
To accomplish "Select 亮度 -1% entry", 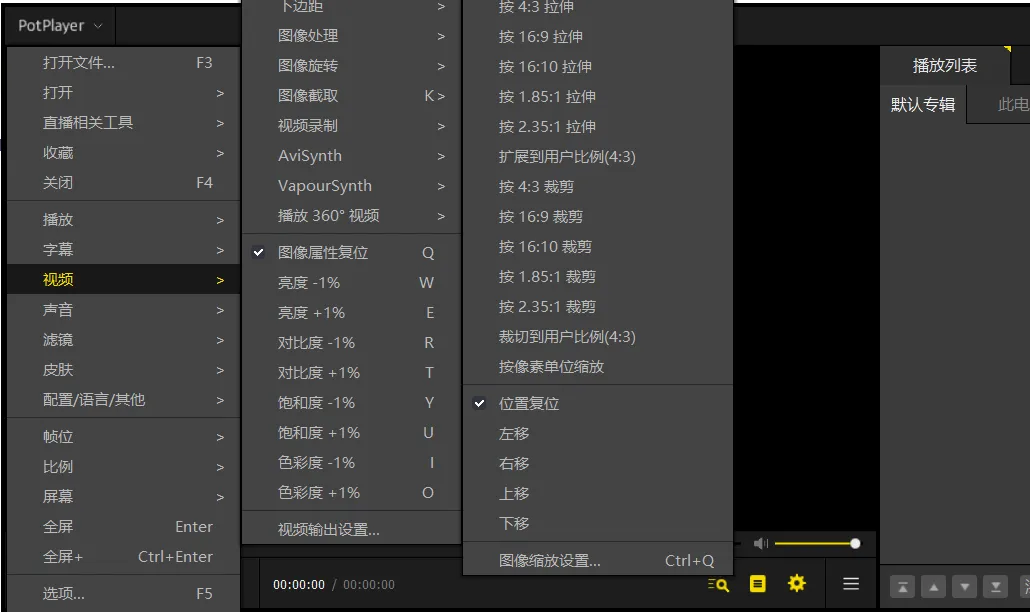I will click(x=351, y=283).
